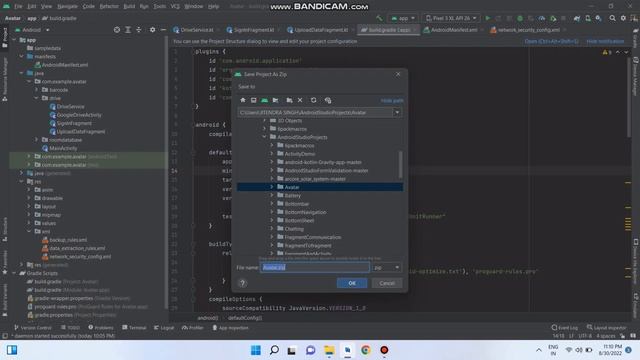Click the Desktop directory icon in dialog toolbar

coord(253,100)
